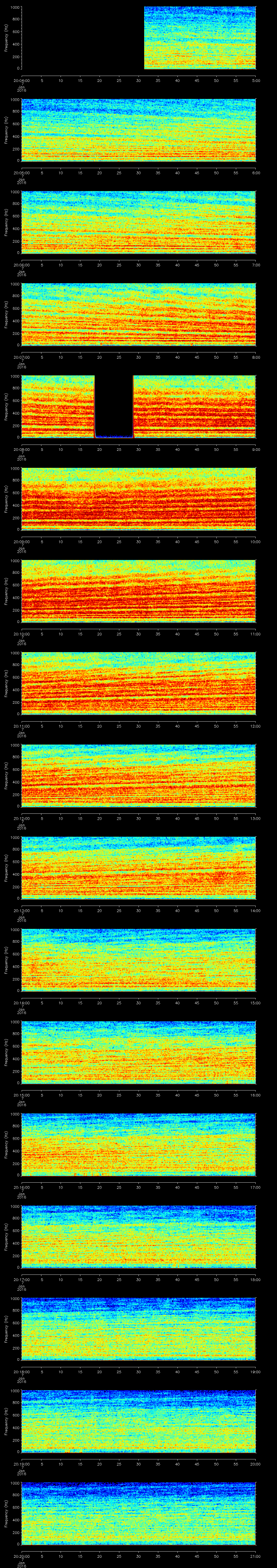Click the '20:11:00' start time label

click(21, 726)
